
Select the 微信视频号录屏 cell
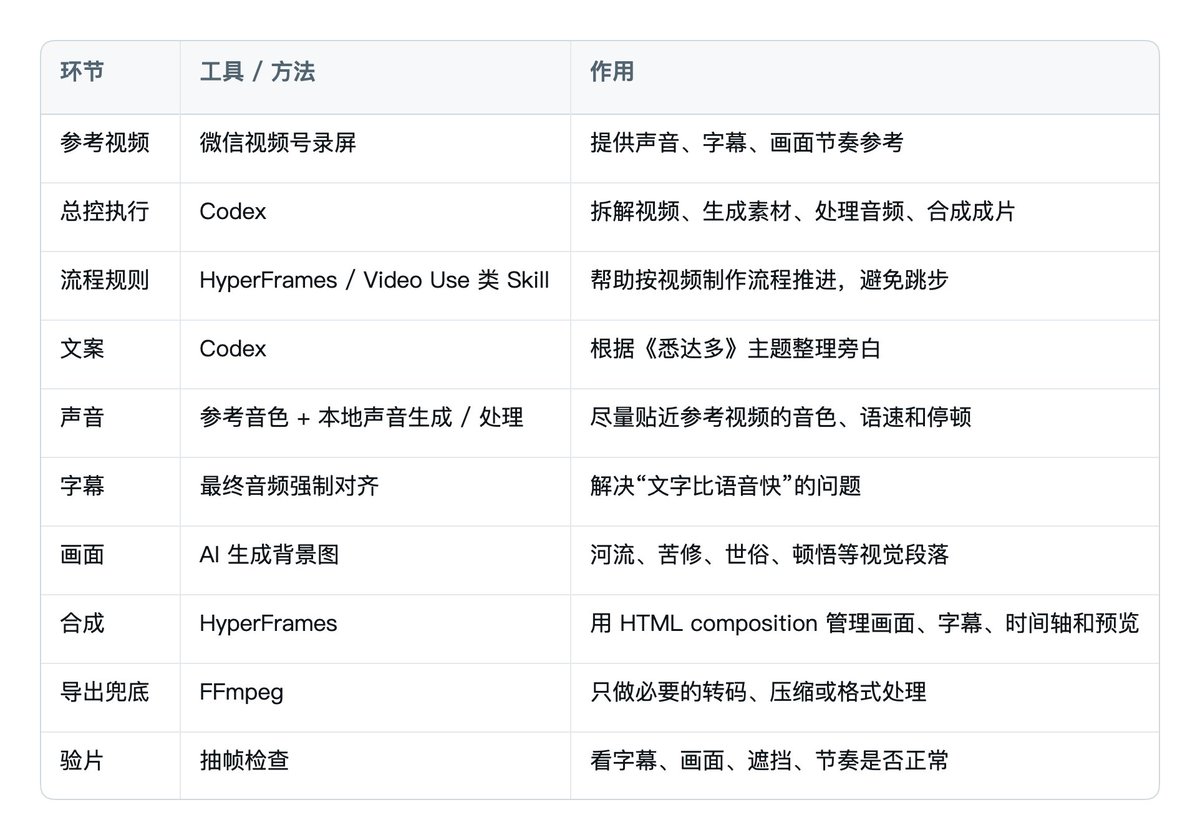[278, 143]
